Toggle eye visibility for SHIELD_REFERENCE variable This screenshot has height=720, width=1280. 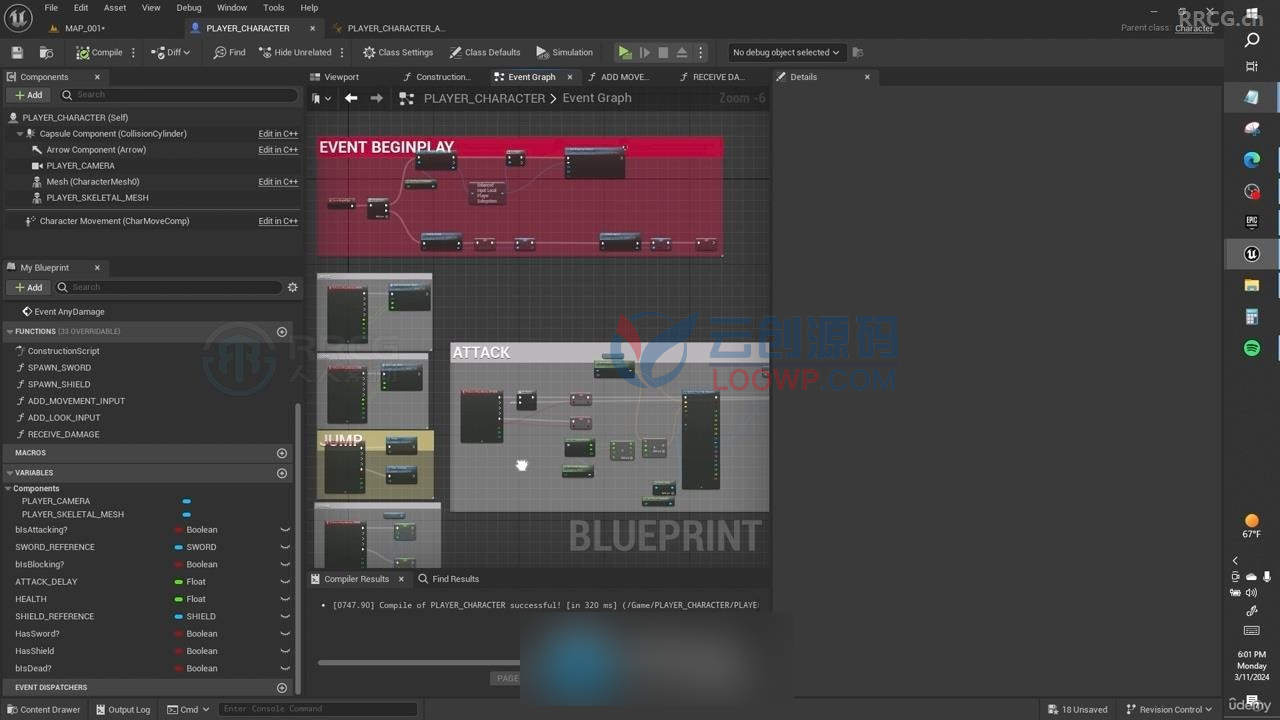click(285, 617)
